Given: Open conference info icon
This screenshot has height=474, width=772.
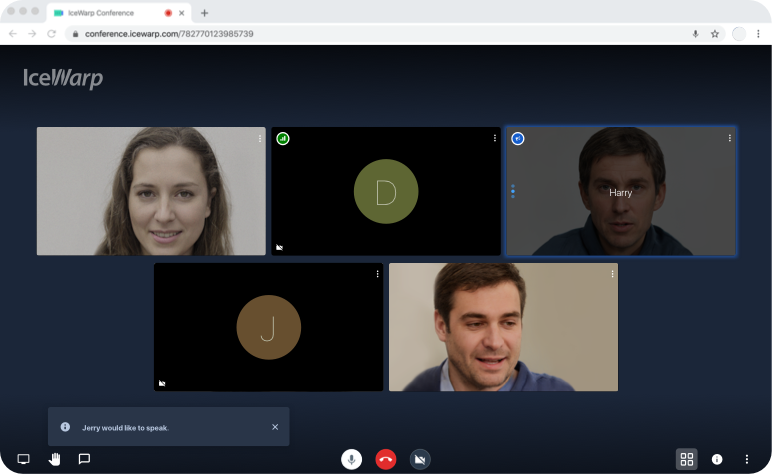Looking at the screenshot, I should [717, 459].
